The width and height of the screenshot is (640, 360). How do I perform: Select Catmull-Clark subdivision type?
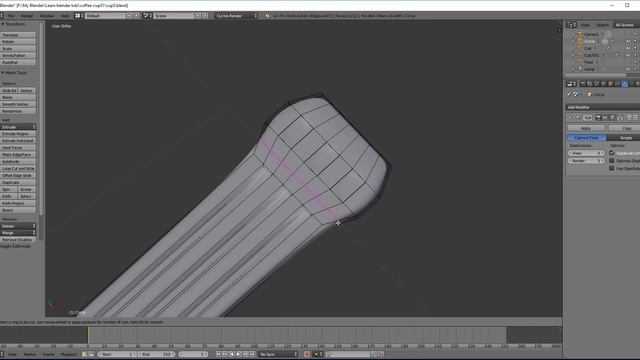click(587, 138)
